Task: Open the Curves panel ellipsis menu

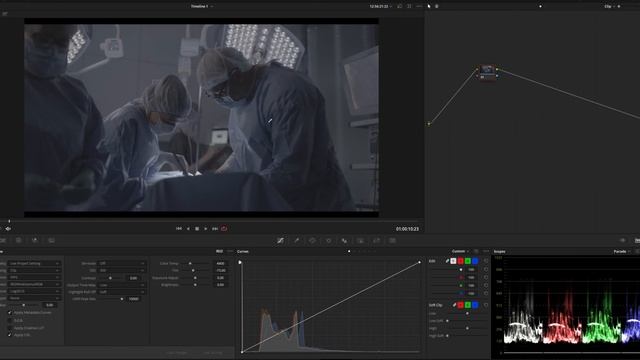Action: (486, 251)
